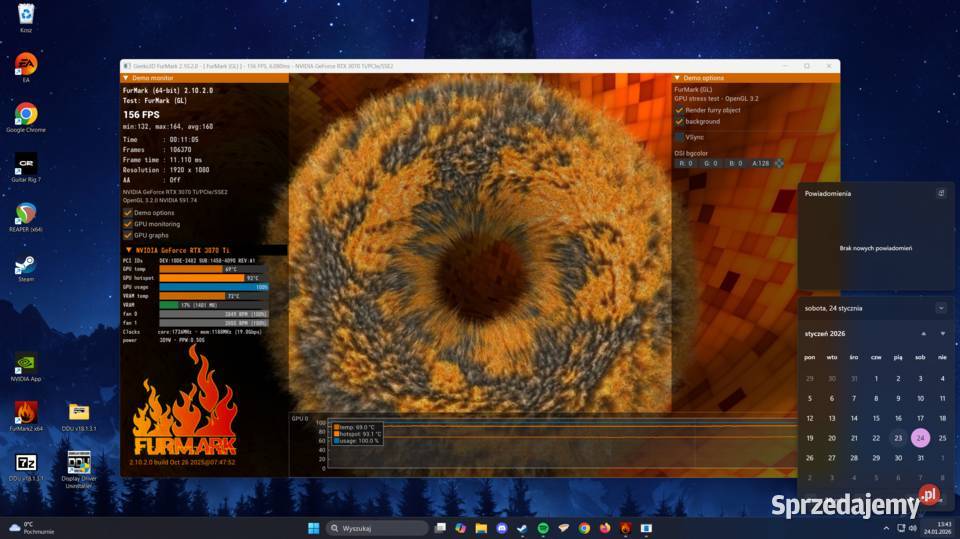Launch the REAPER (x64) desktop icon
Screen dimensions: 960x539
pos(26,215)
